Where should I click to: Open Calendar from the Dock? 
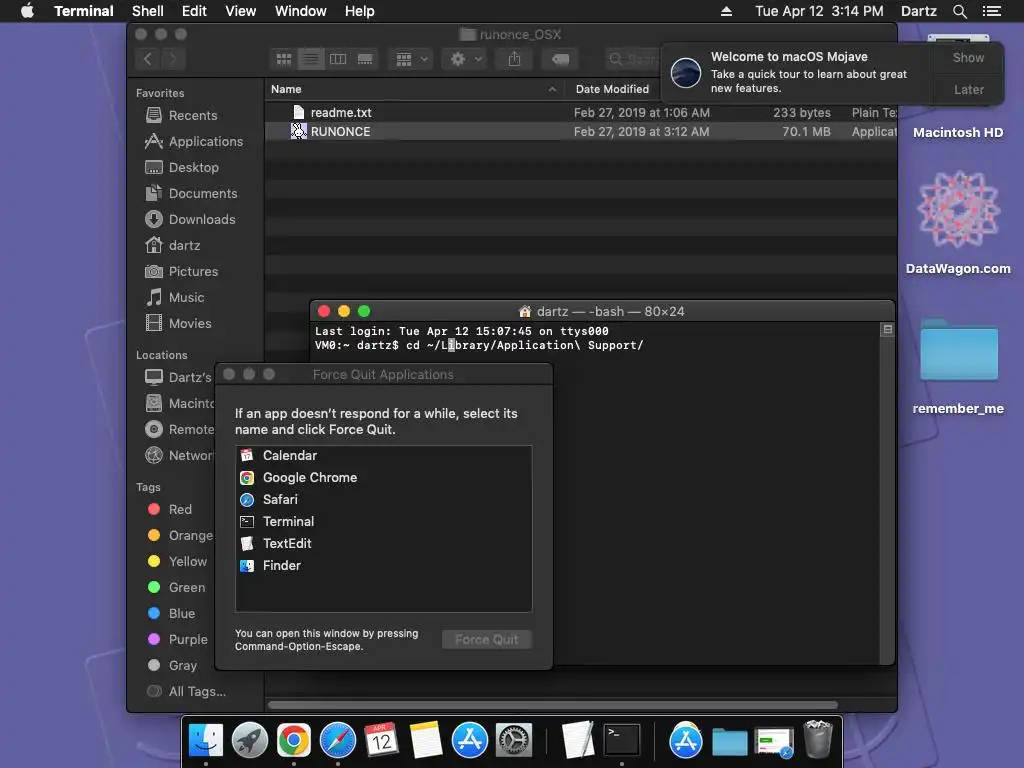(x=381, y=741)
